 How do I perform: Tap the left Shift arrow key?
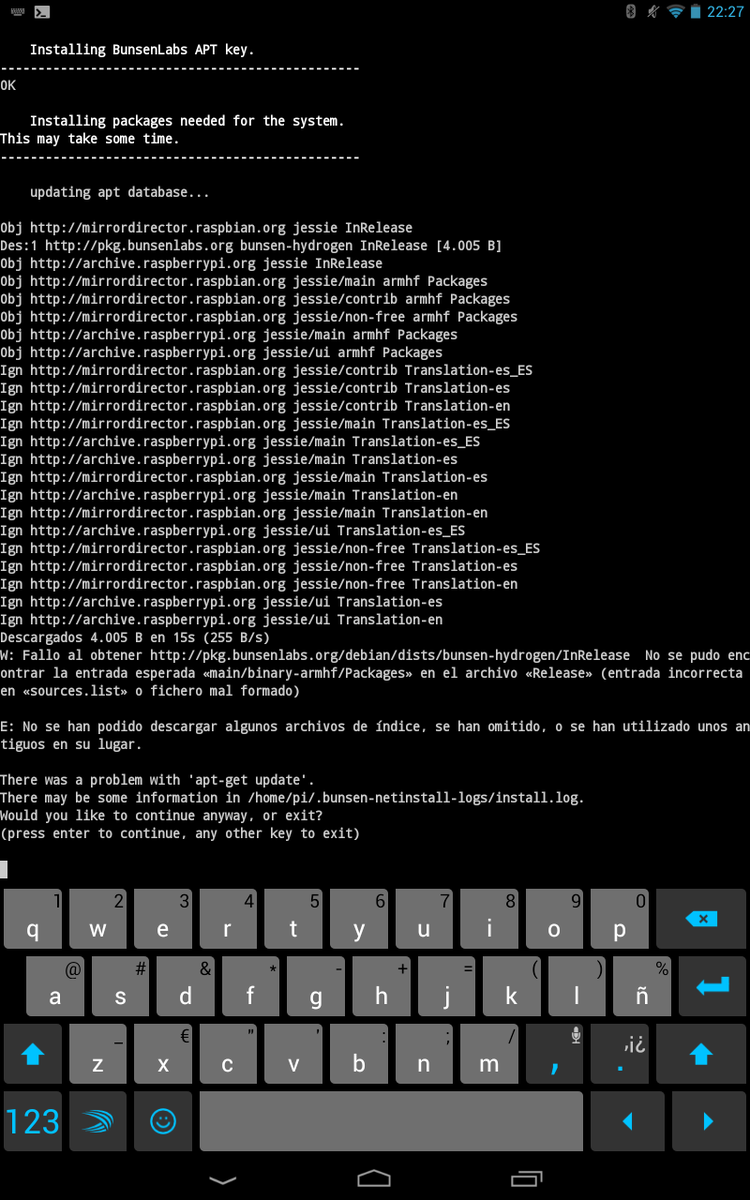click(x=33, y=1053)
